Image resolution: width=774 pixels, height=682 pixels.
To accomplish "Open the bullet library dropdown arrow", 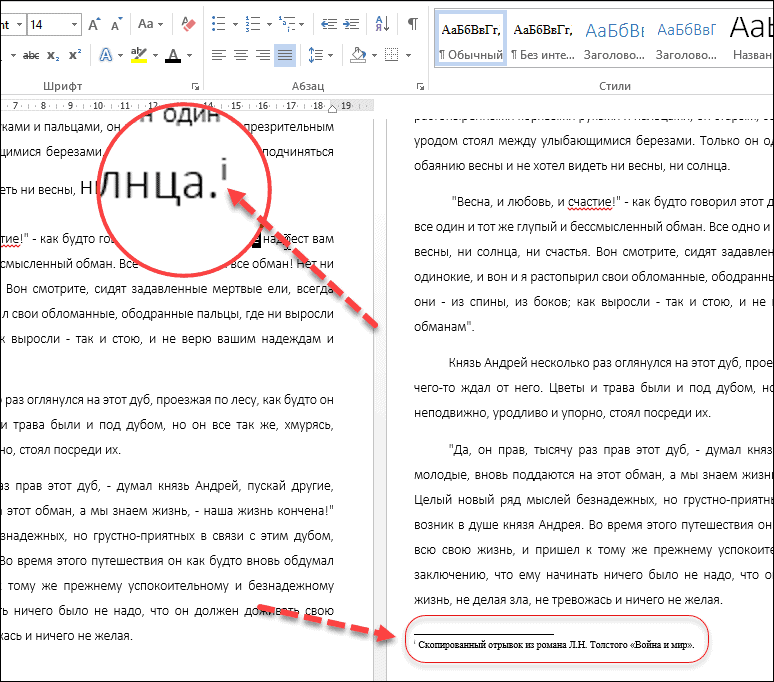I will click(x=235, y=24).
